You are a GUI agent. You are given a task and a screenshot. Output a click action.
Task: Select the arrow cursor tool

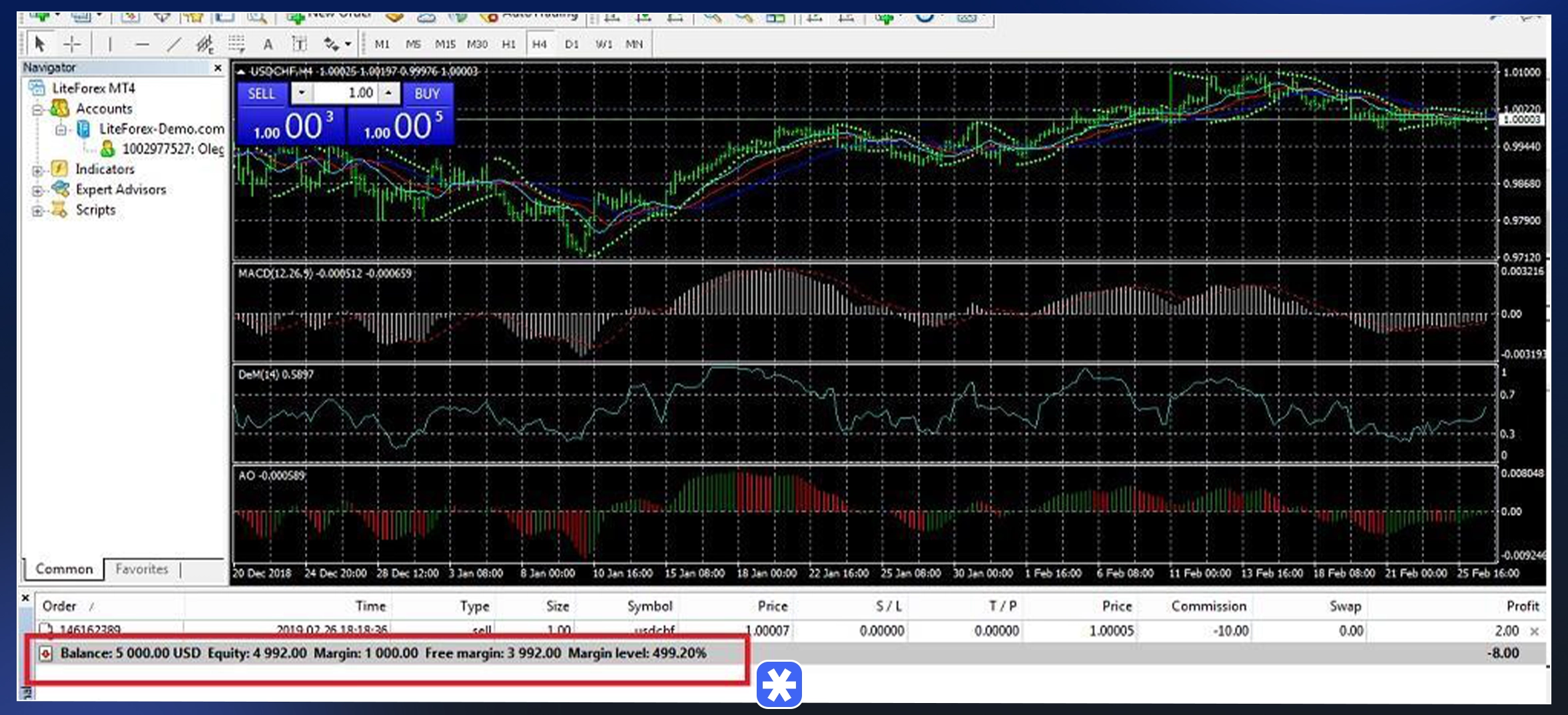tap(39, 45)
